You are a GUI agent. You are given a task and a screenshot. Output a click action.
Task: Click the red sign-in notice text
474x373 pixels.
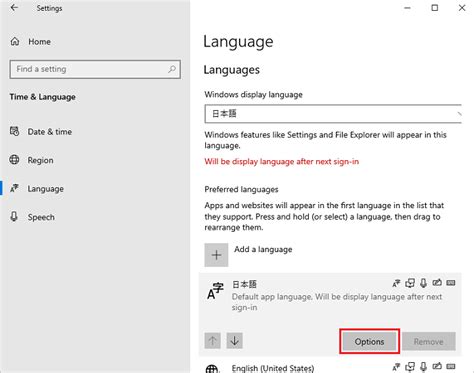click(x=282, y=162)
